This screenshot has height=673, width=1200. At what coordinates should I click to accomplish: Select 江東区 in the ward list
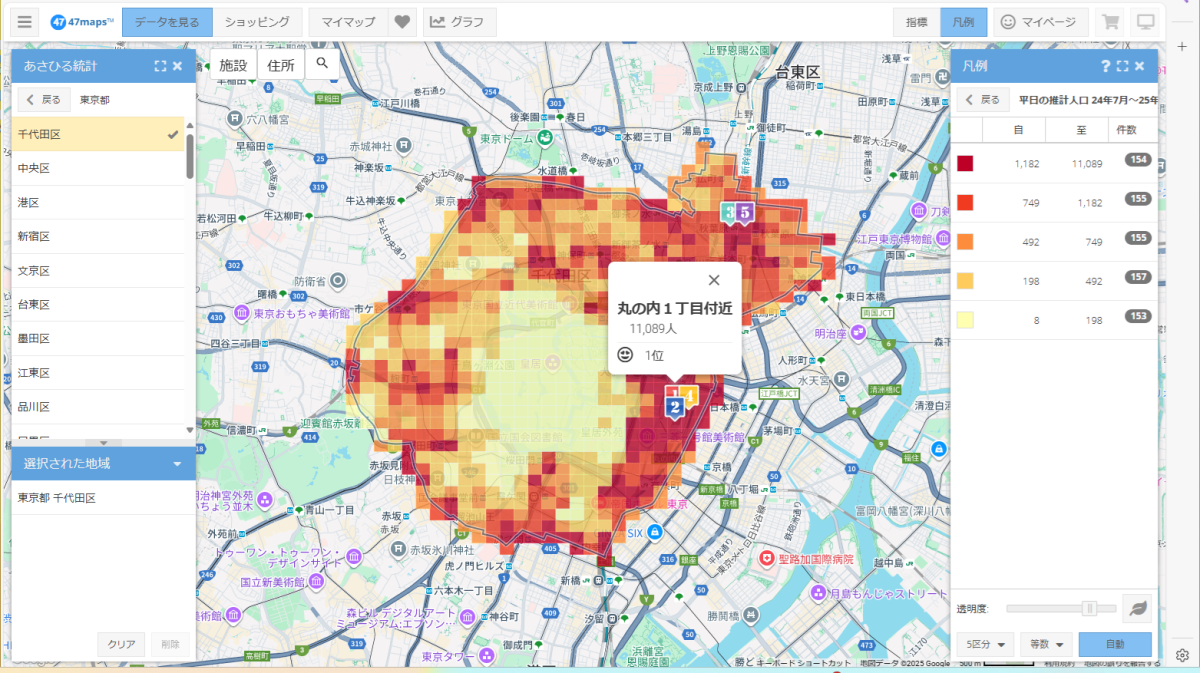(98, 373)
